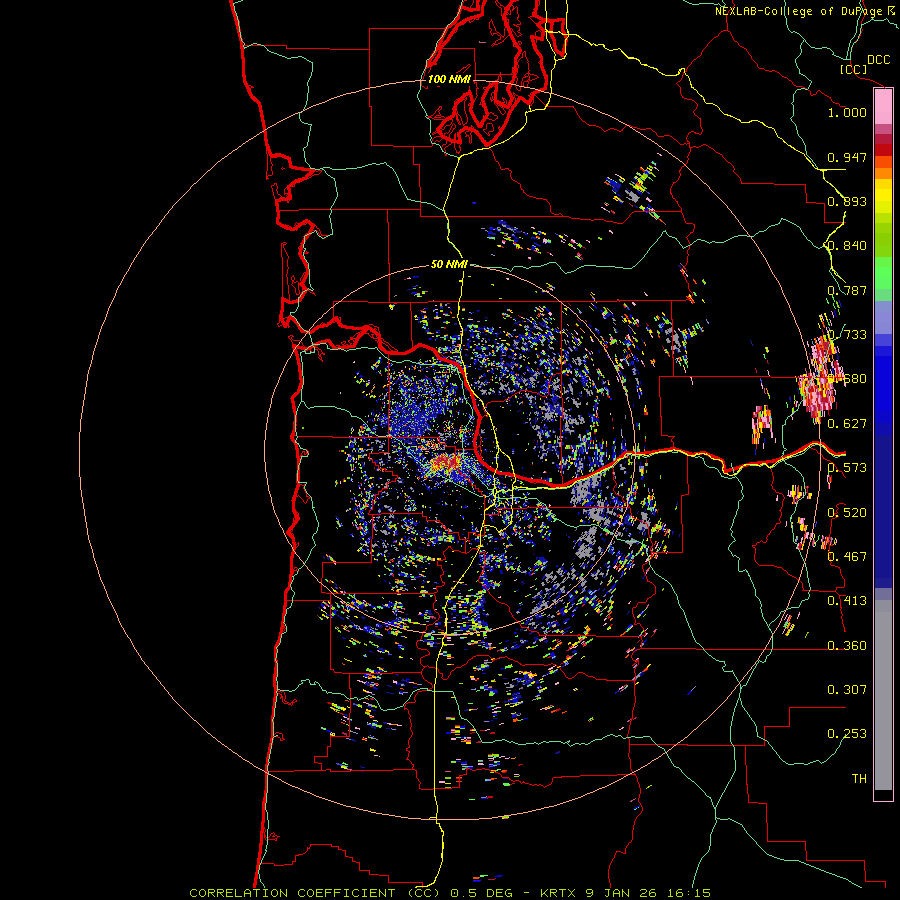Click the 0.787 value on the scale
The height and width of the screenshot is (900, 900).
(847, 290)
